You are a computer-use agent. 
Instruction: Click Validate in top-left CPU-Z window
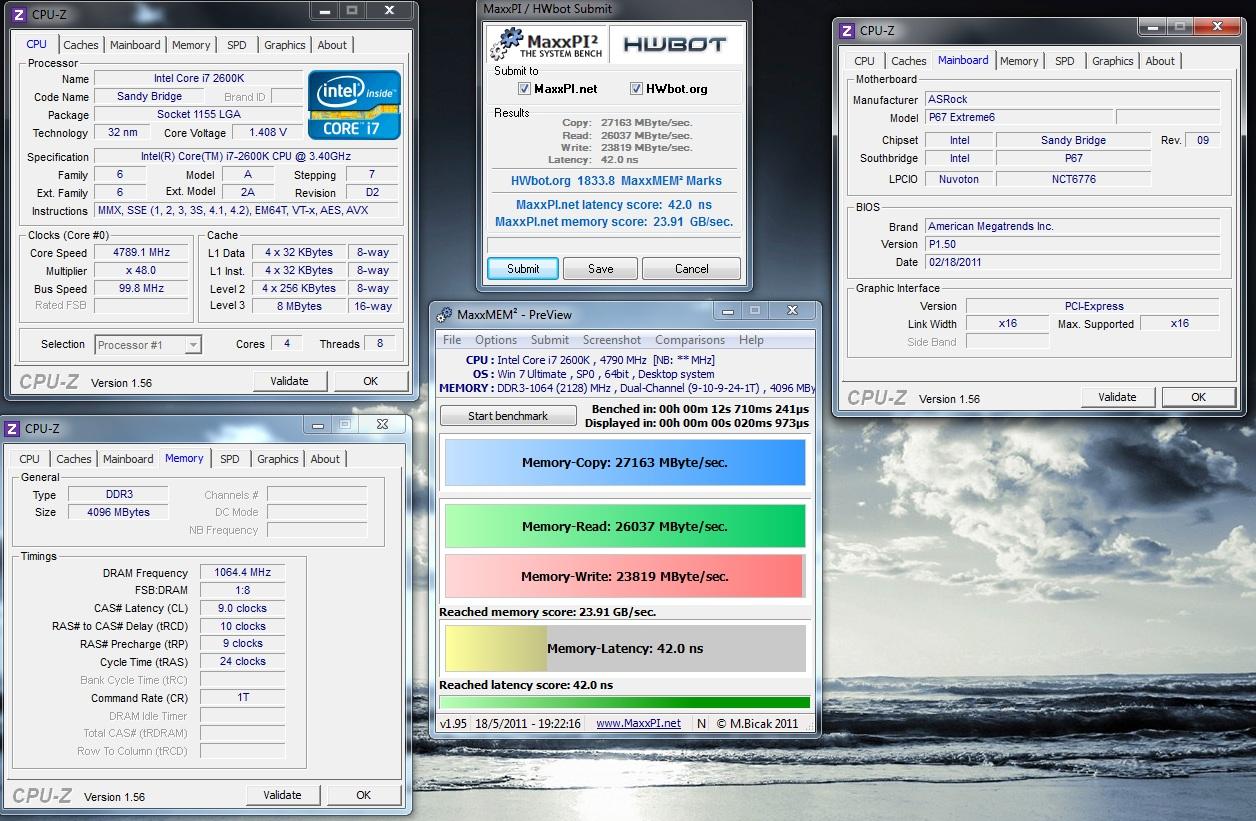(x=289, y=381)
